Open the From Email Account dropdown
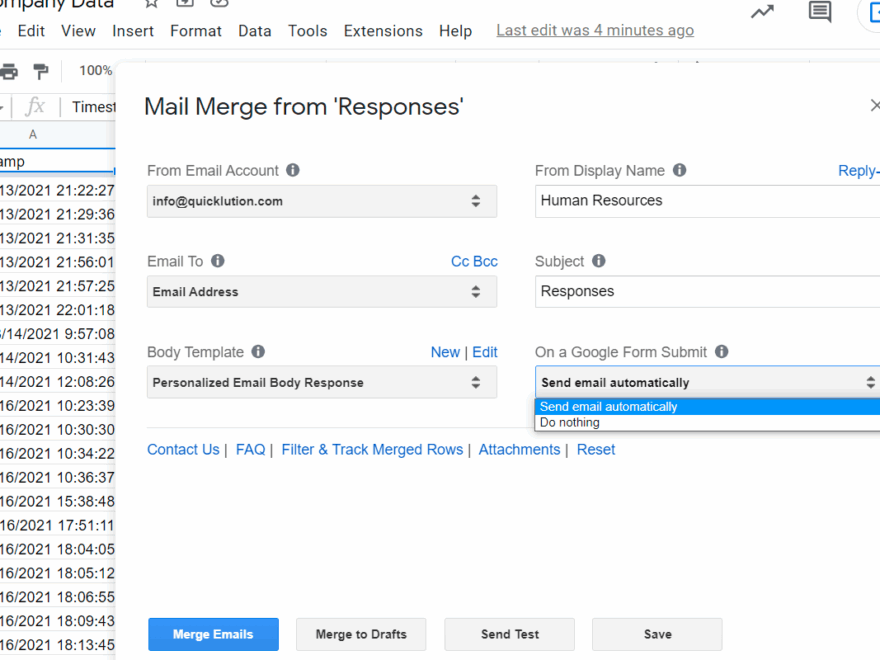 tap(321, 201)
